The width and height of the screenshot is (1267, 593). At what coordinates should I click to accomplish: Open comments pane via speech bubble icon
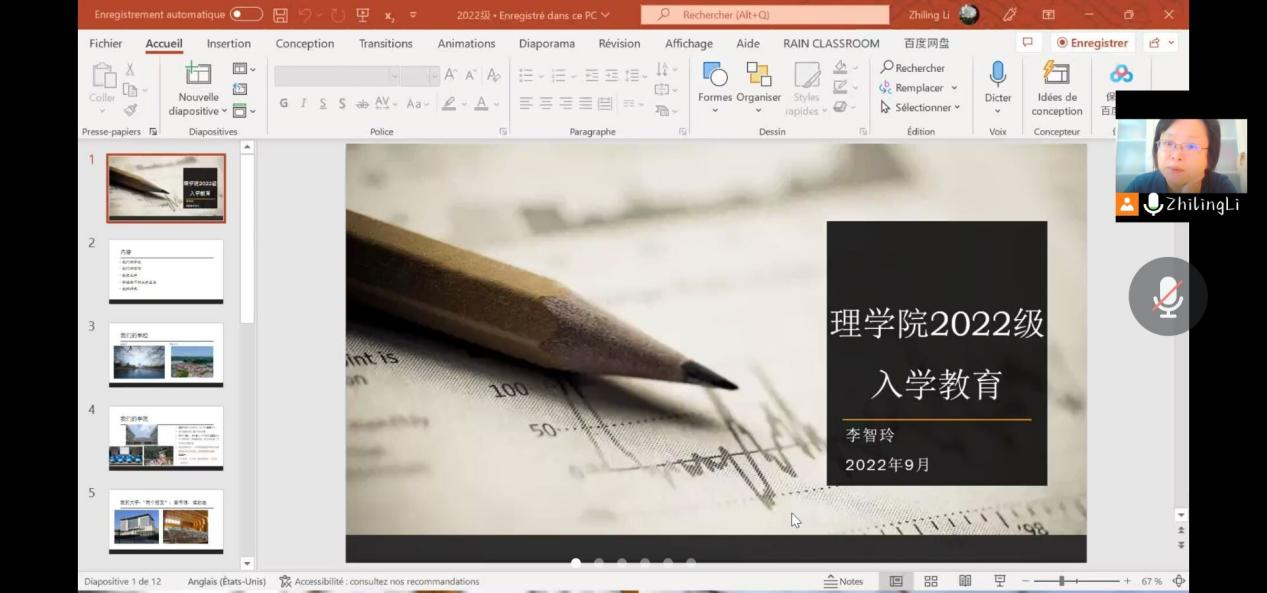1026,43
